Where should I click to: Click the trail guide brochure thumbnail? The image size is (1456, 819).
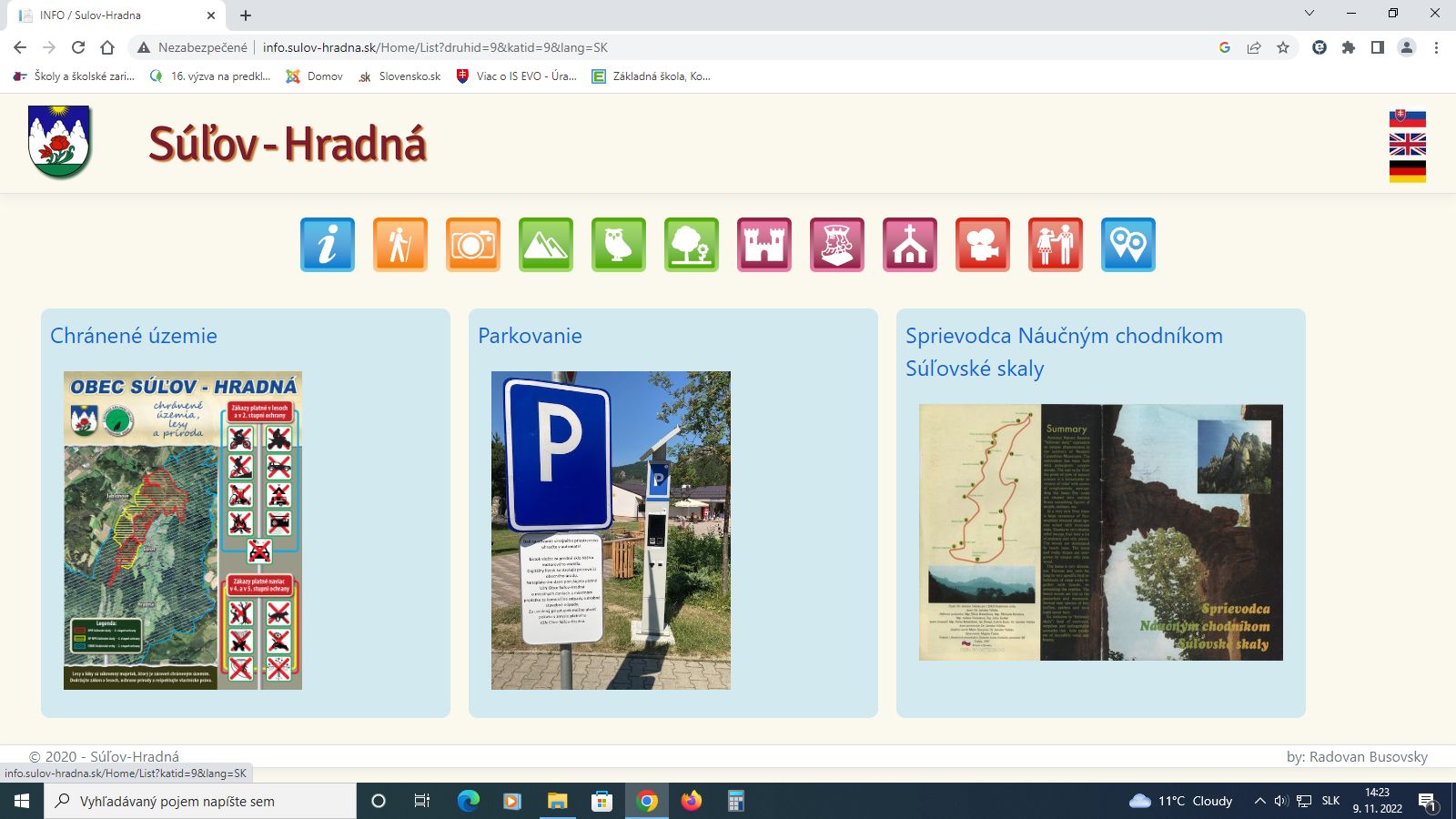tap(1101, 532)
